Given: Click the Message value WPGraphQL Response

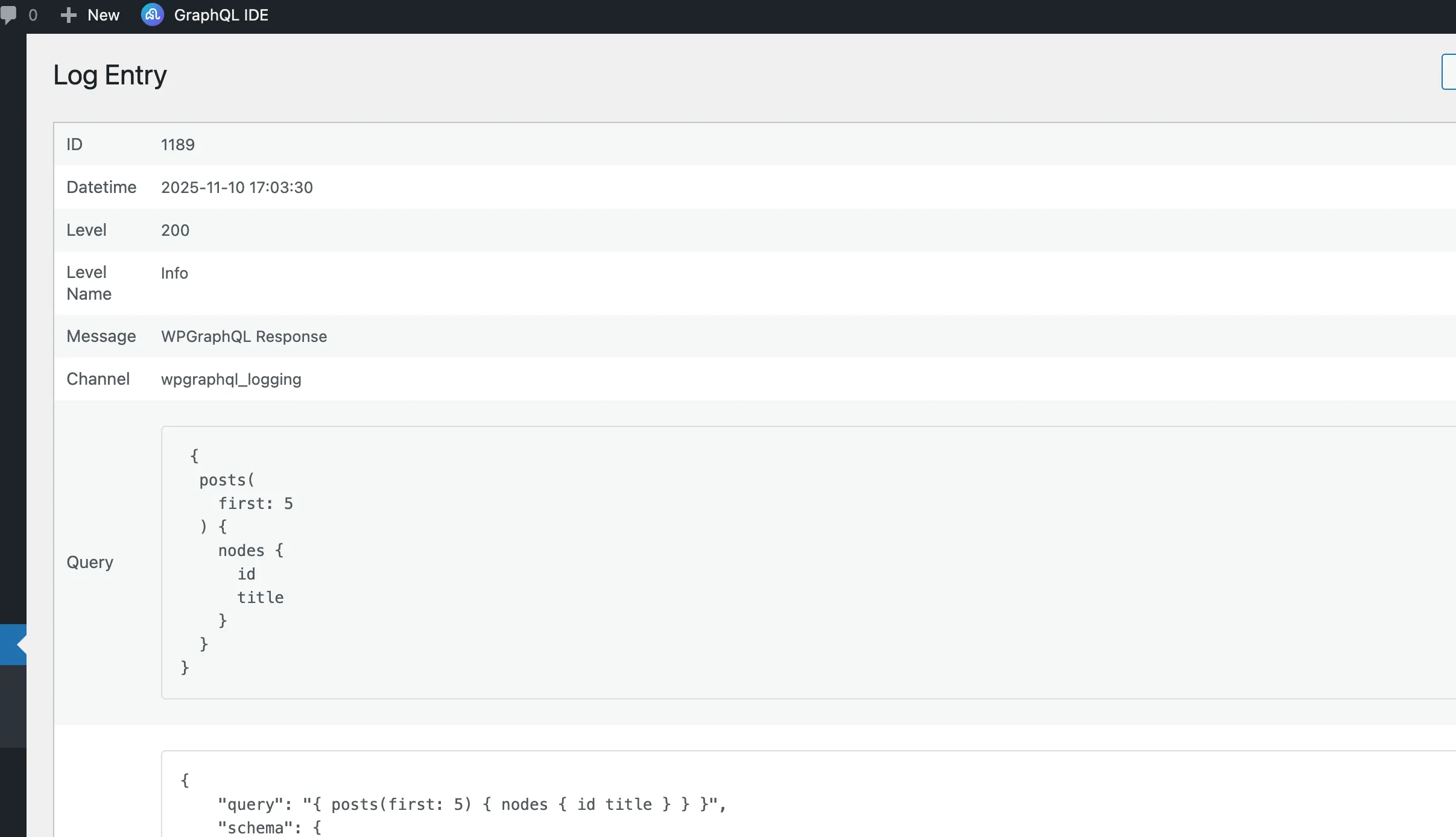Looking at the screenshot, I should (x=244, y=336).
